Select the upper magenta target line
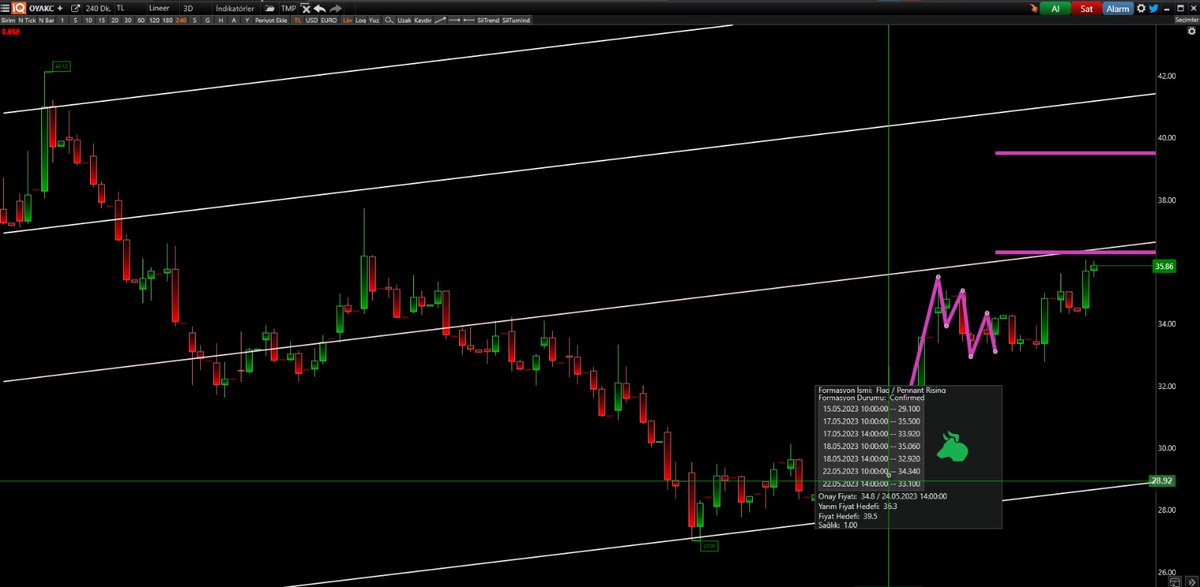1200x587 pixels. tap(1075, 153)
